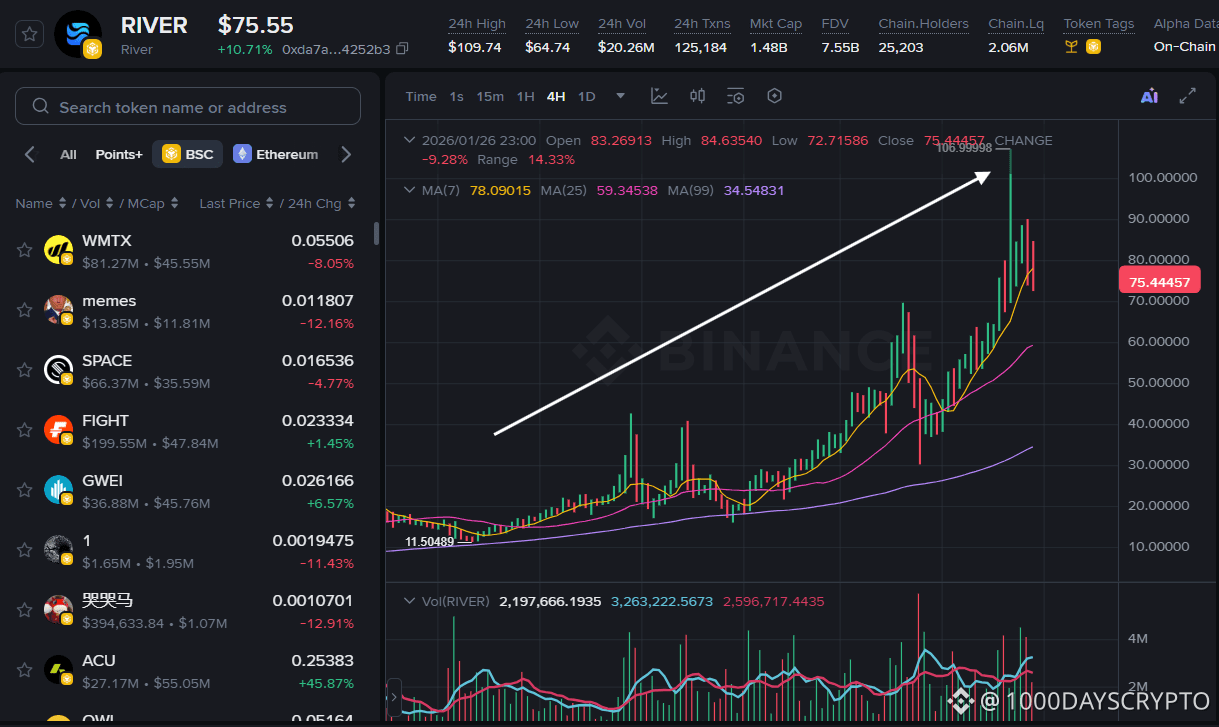Click the 75.44457 current price label
This screenshot has width=1219, height=727.
click(x=1159, y=282)
